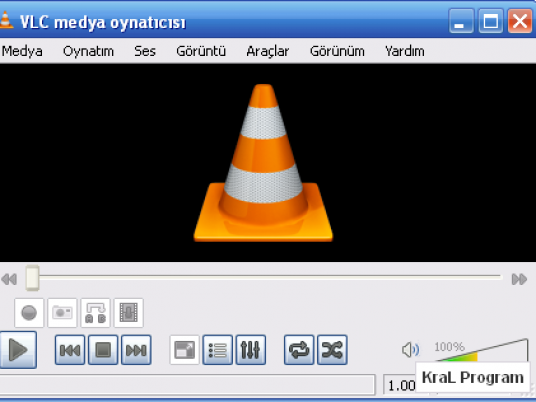Open the Ses menu
This screenshot has width=536, height=402.
click(145, 51)
